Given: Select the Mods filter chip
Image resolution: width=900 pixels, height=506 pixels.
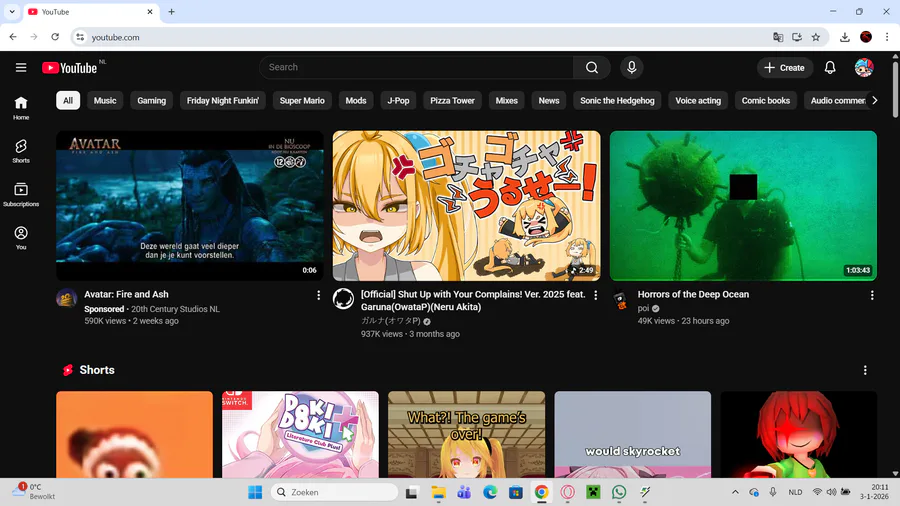Looking at the screenshot, I should (356, 100).
